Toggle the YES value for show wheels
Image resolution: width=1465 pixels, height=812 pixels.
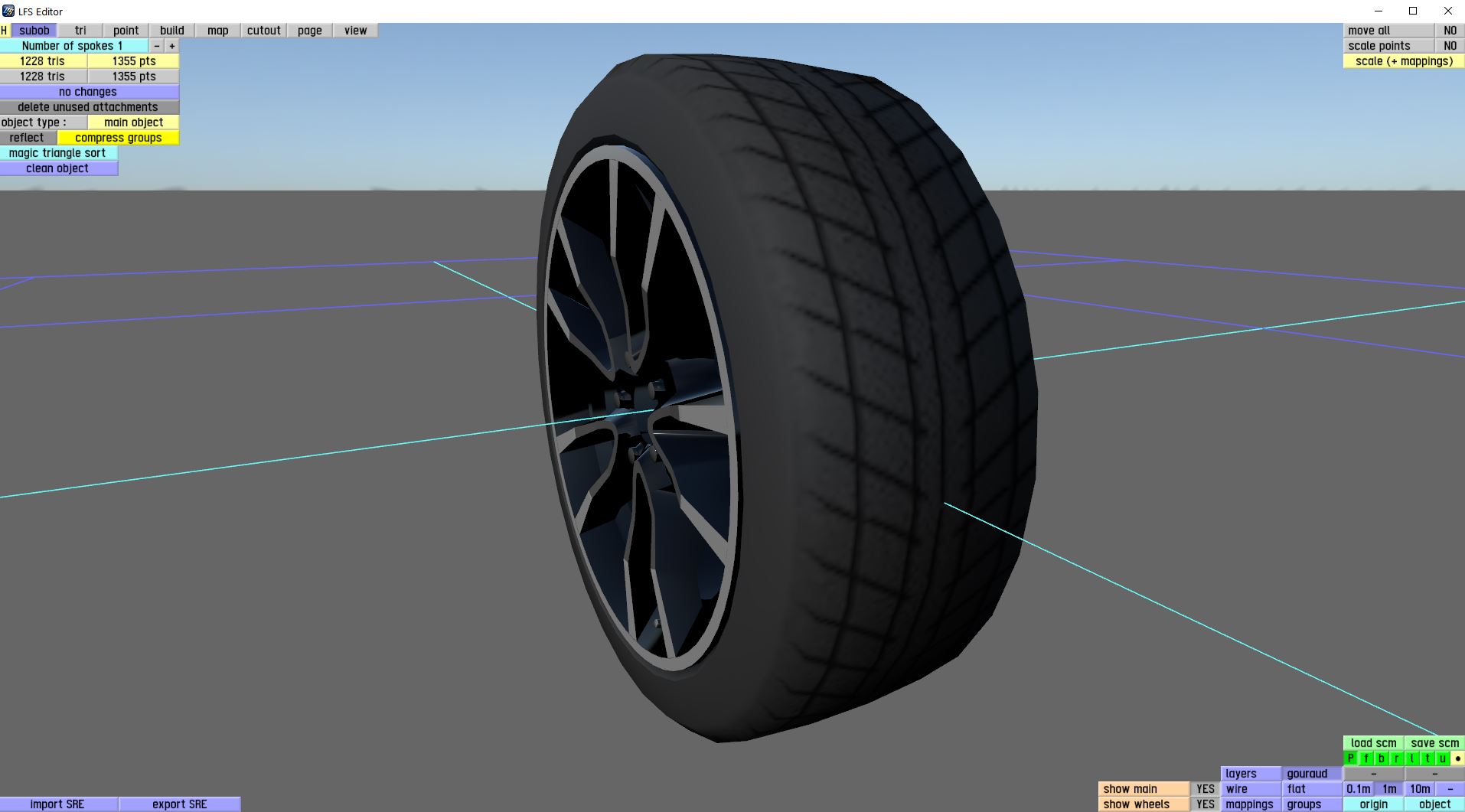[x=1206, y=804]
